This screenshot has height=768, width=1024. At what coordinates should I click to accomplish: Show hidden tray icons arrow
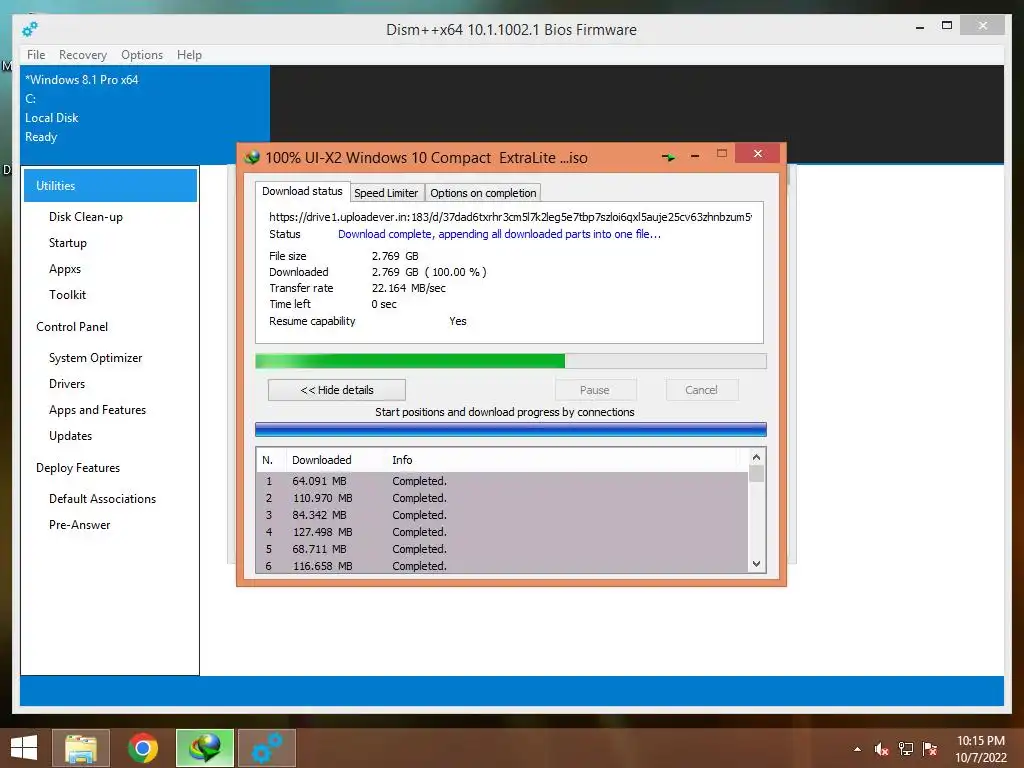[857, 749]
